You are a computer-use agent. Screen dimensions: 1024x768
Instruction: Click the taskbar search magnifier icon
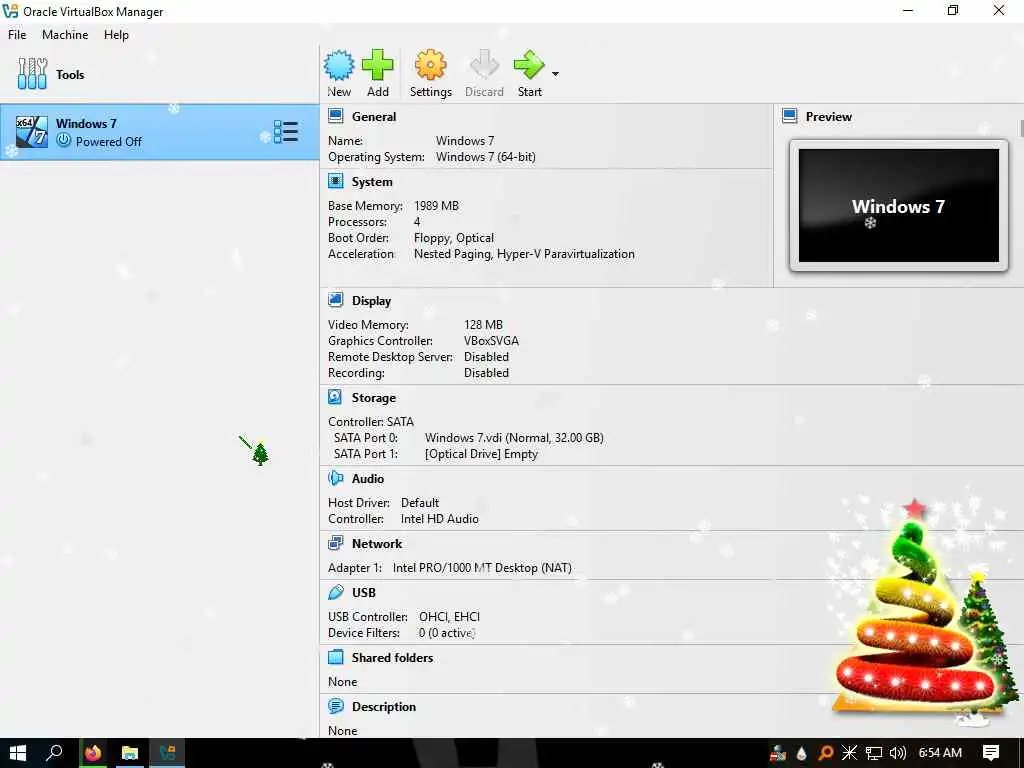pyautogui.click(x=54, y=753)
